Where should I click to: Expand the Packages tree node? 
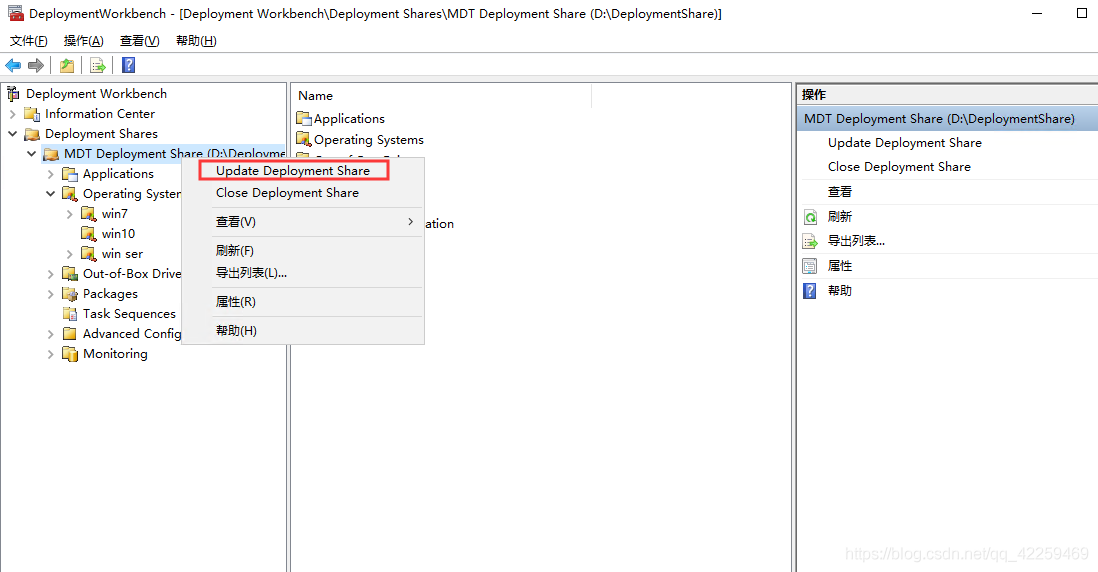51,294
